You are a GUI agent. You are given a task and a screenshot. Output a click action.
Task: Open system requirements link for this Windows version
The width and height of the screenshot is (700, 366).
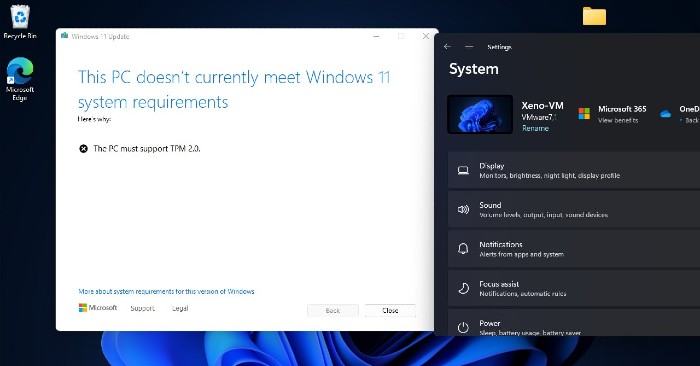pos(167,291)
